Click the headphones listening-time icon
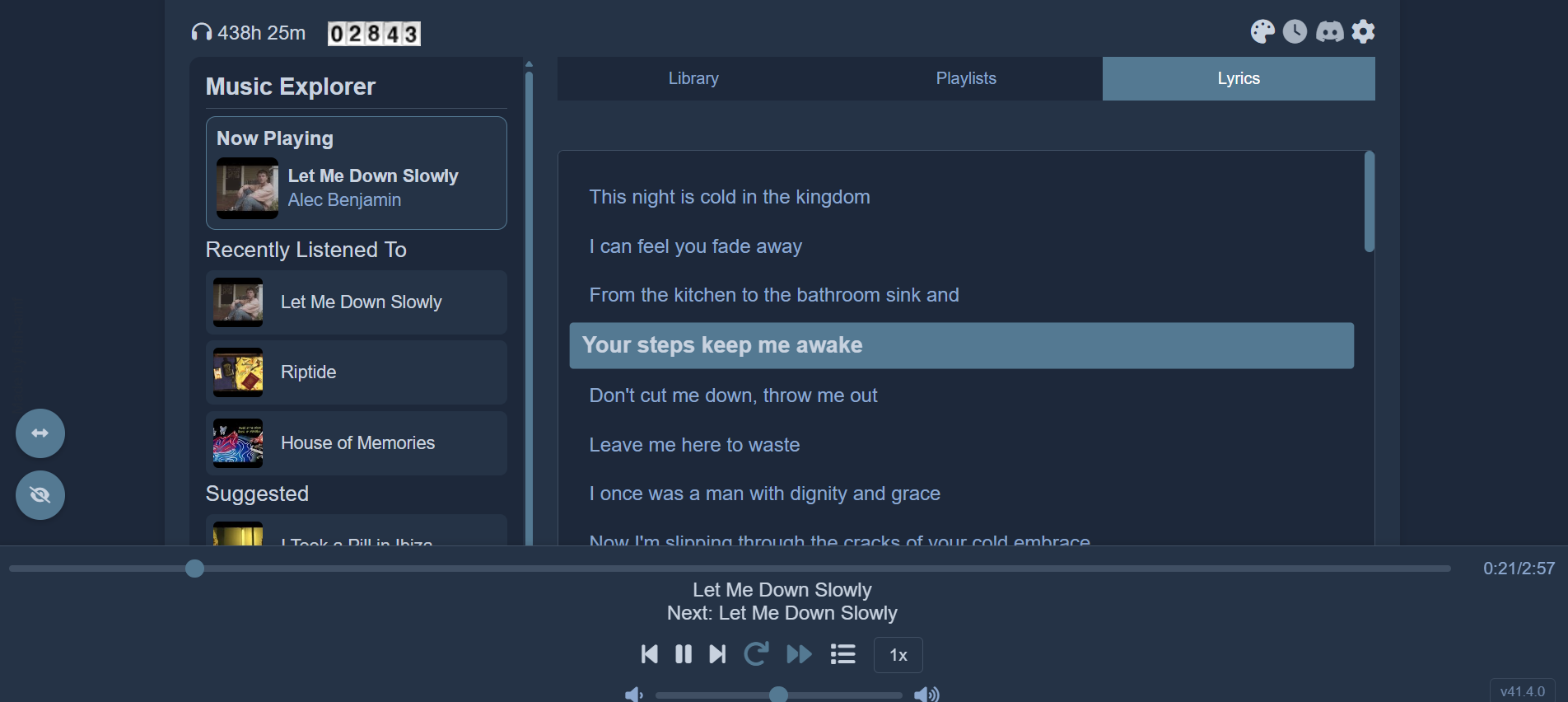The image size is (1568, 702). [202, 32]
